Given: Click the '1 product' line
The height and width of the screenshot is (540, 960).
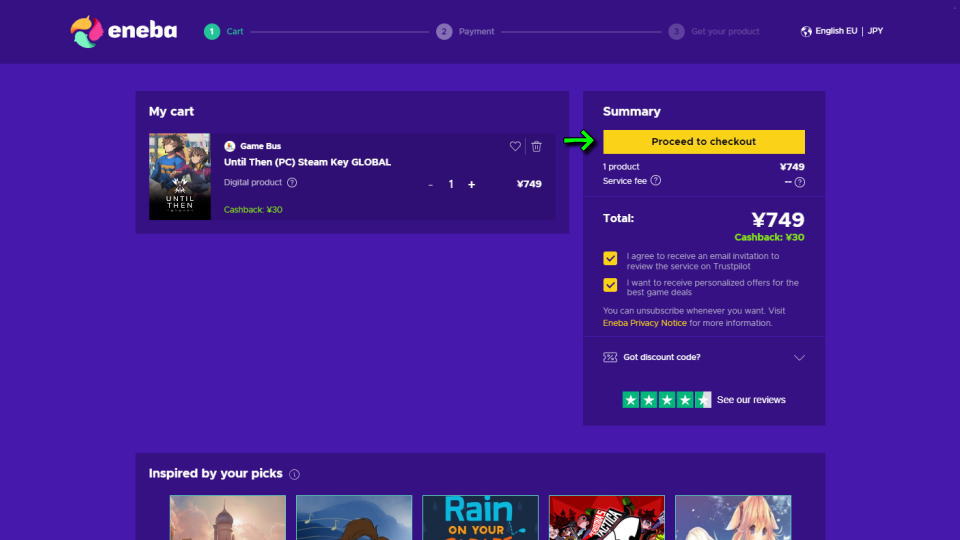Looking at the screenshot, I should [621, 167].
